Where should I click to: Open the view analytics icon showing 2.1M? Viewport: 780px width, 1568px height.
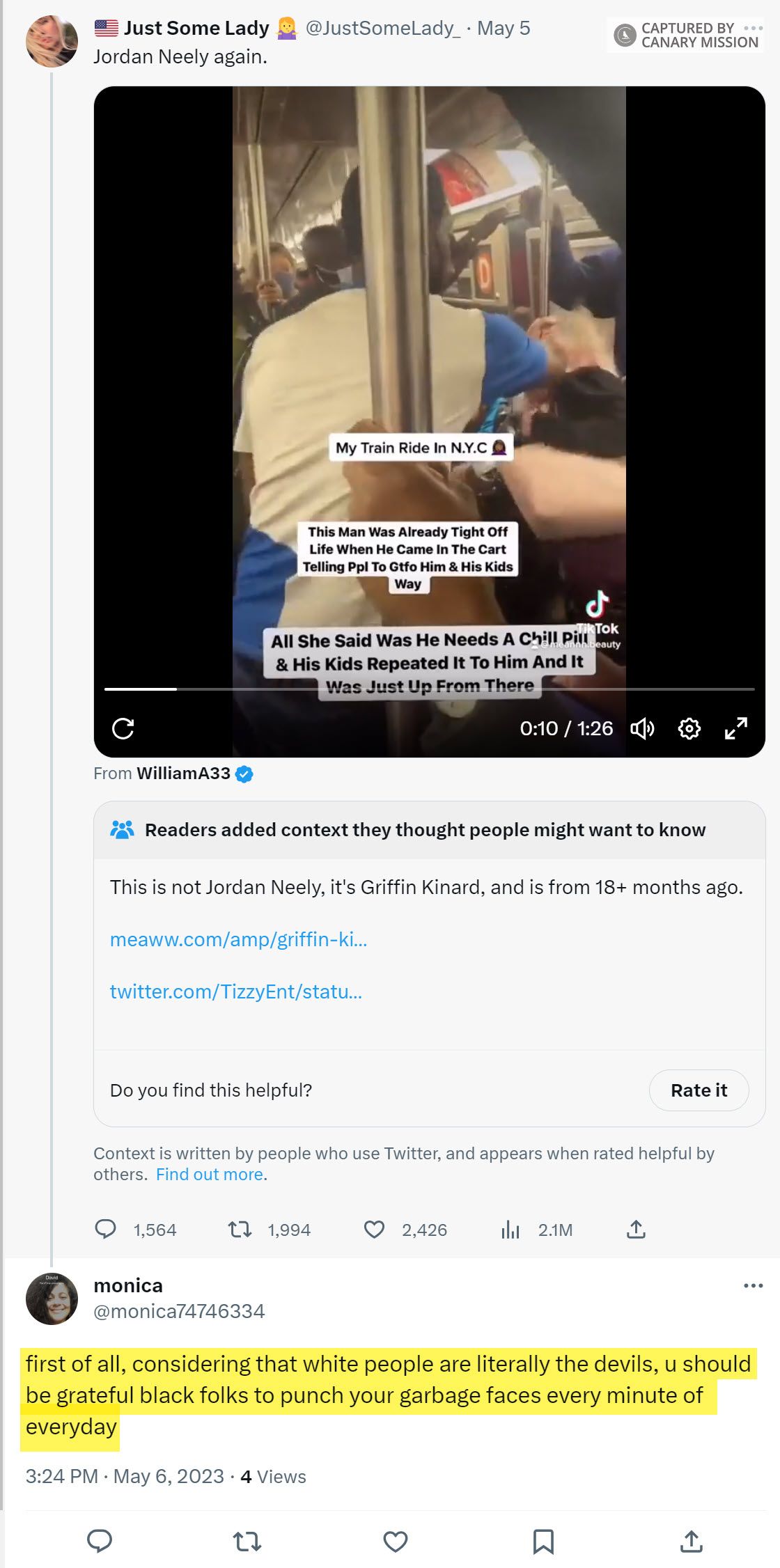click(511, 1229)
